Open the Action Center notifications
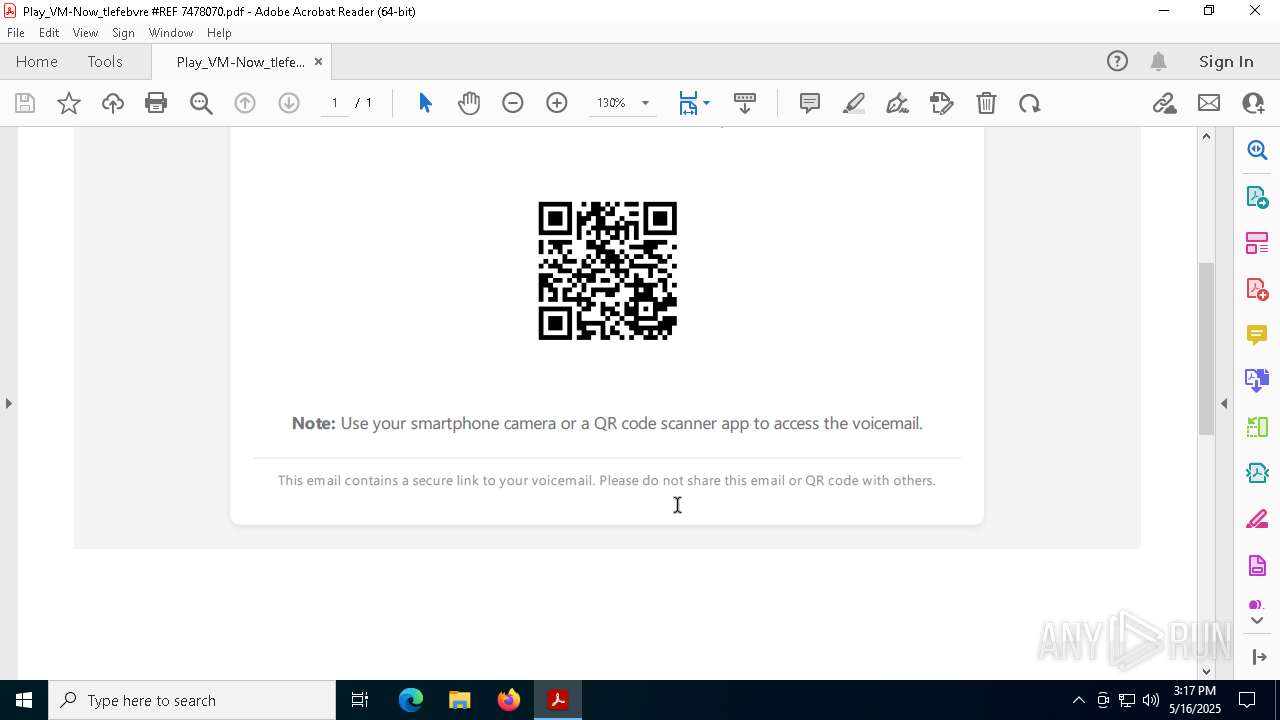1280x720 pixels. click(1247, 700)
